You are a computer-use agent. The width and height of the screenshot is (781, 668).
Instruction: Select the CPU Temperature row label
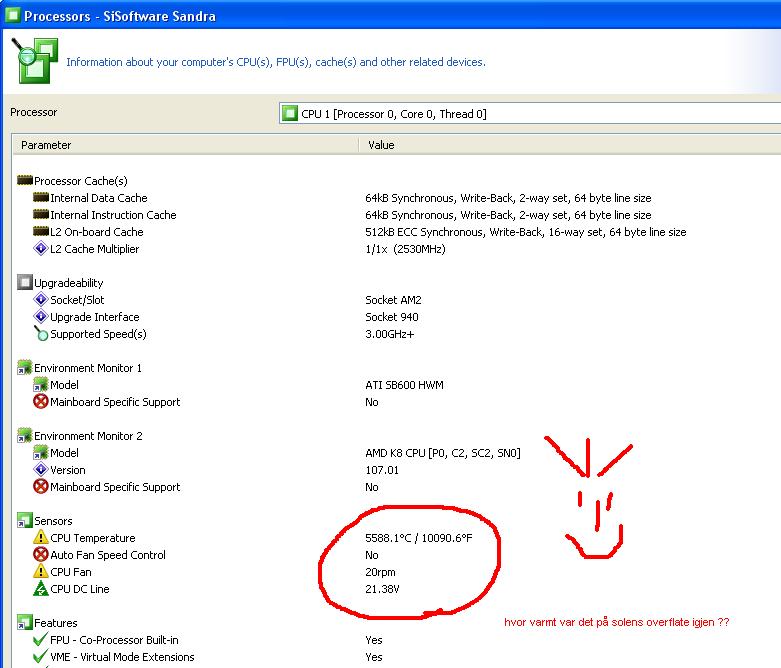pos(93,538)
